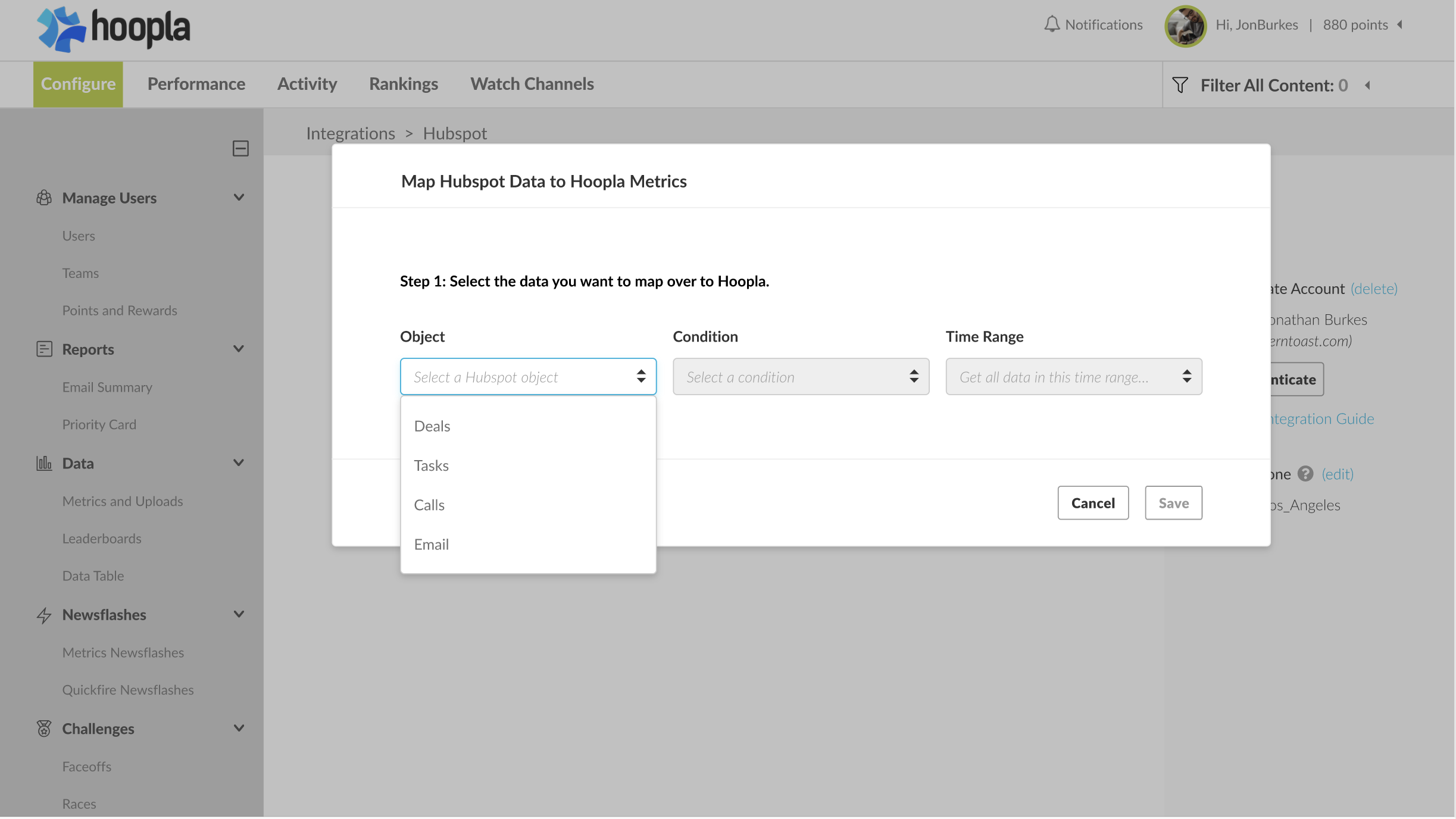Click the JonBurkes profile avatar
The height and width of the screenshot is (819, 1456).
(1185, 26)
